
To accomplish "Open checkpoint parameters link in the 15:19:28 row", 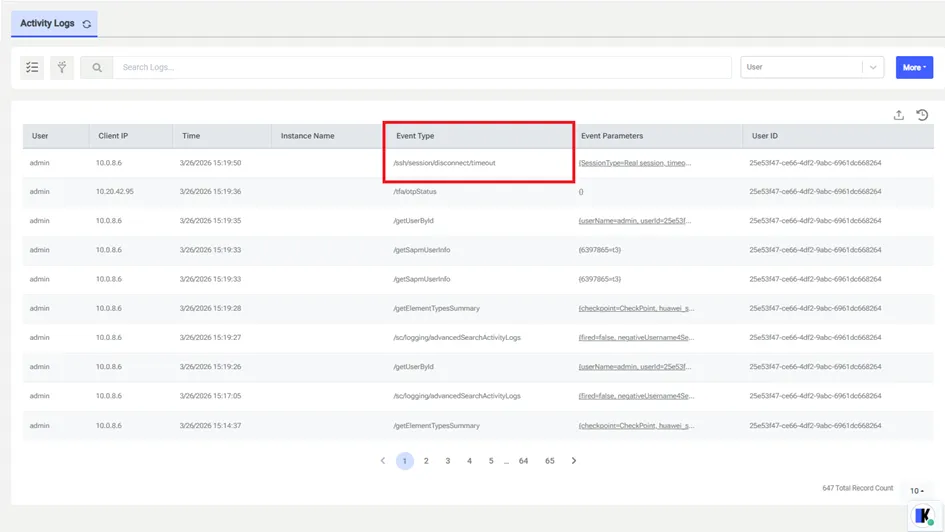I will [636, 308].
